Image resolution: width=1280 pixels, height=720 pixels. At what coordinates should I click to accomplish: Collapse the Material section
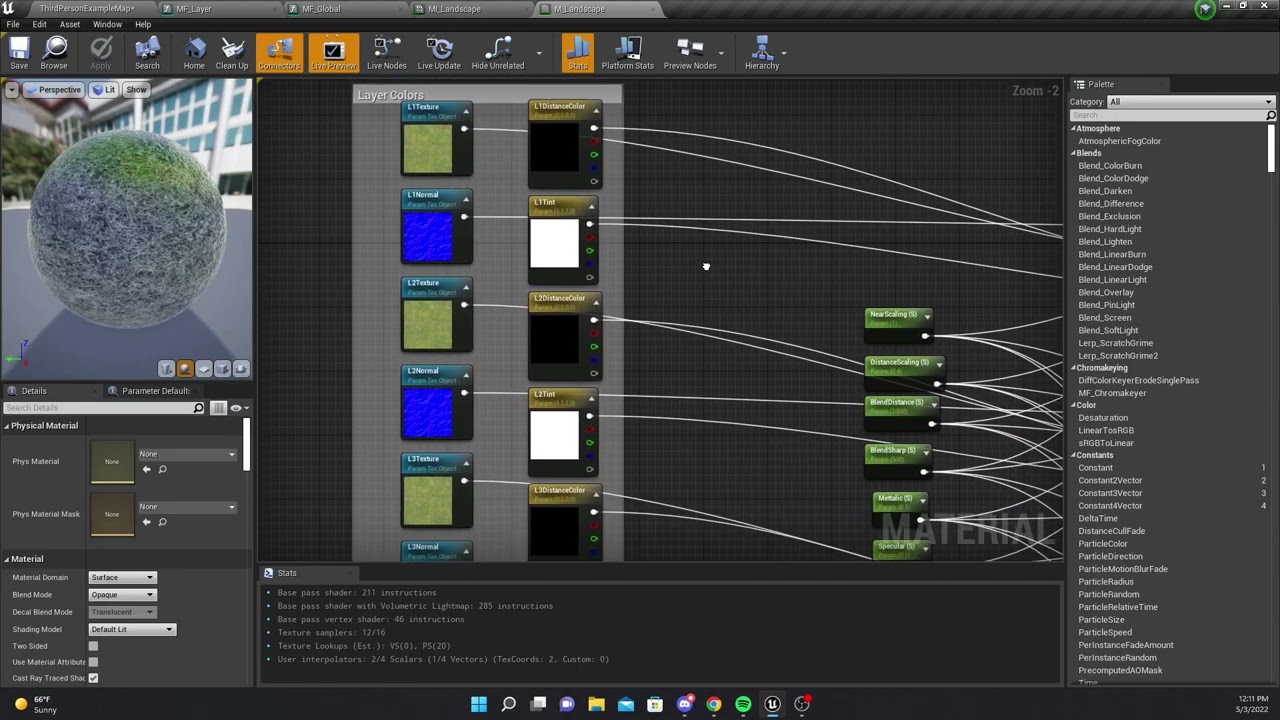click(6, 559)
